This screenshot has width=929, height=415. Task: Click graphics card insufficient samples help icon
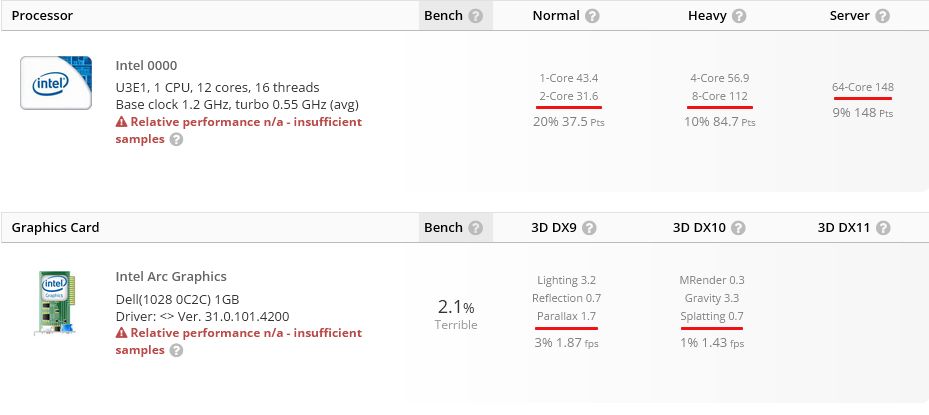pyautogui.click(x=176, y=350)
